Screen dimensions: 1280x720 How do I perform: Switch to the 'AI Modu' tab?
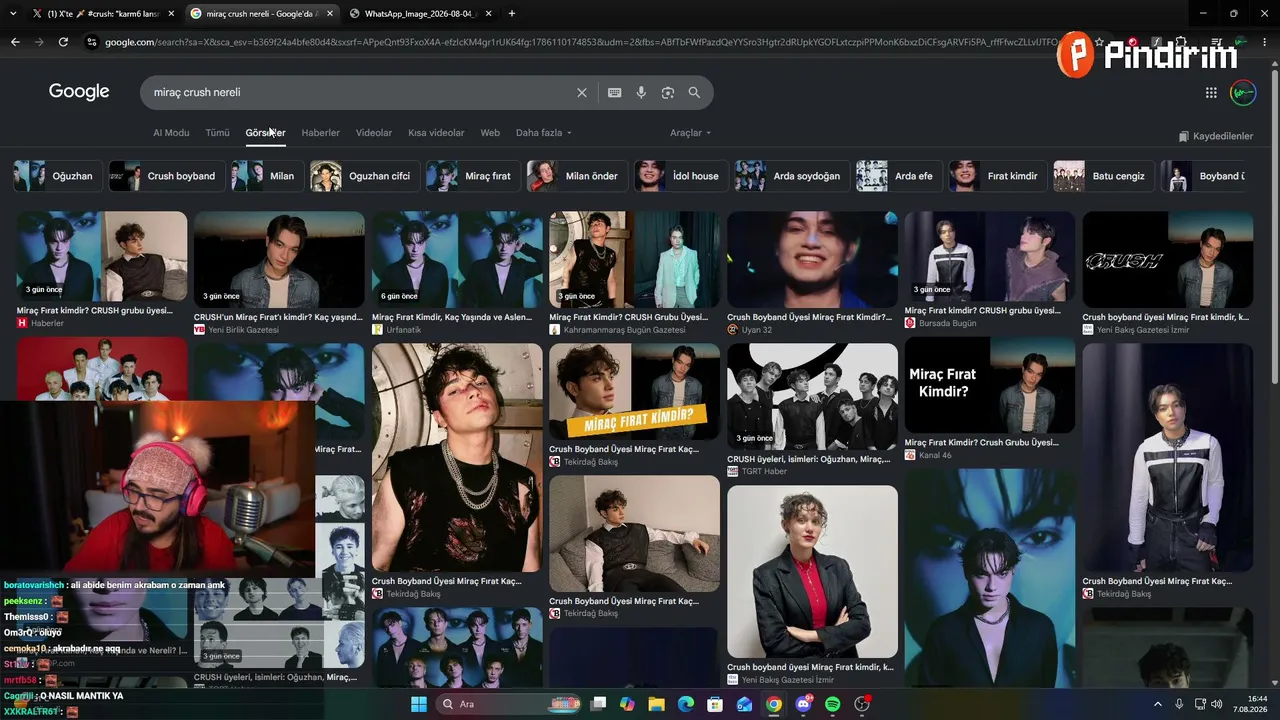(171, 133)
